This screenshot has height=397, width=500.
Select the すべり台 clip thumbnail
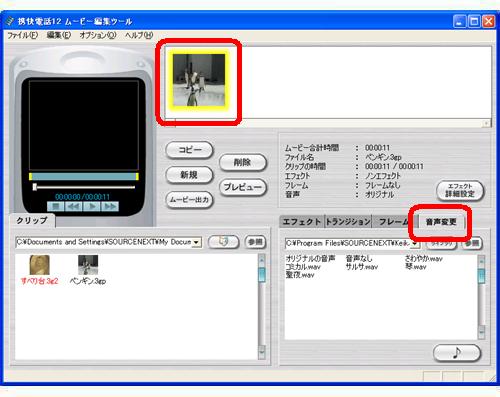point(39,265)
